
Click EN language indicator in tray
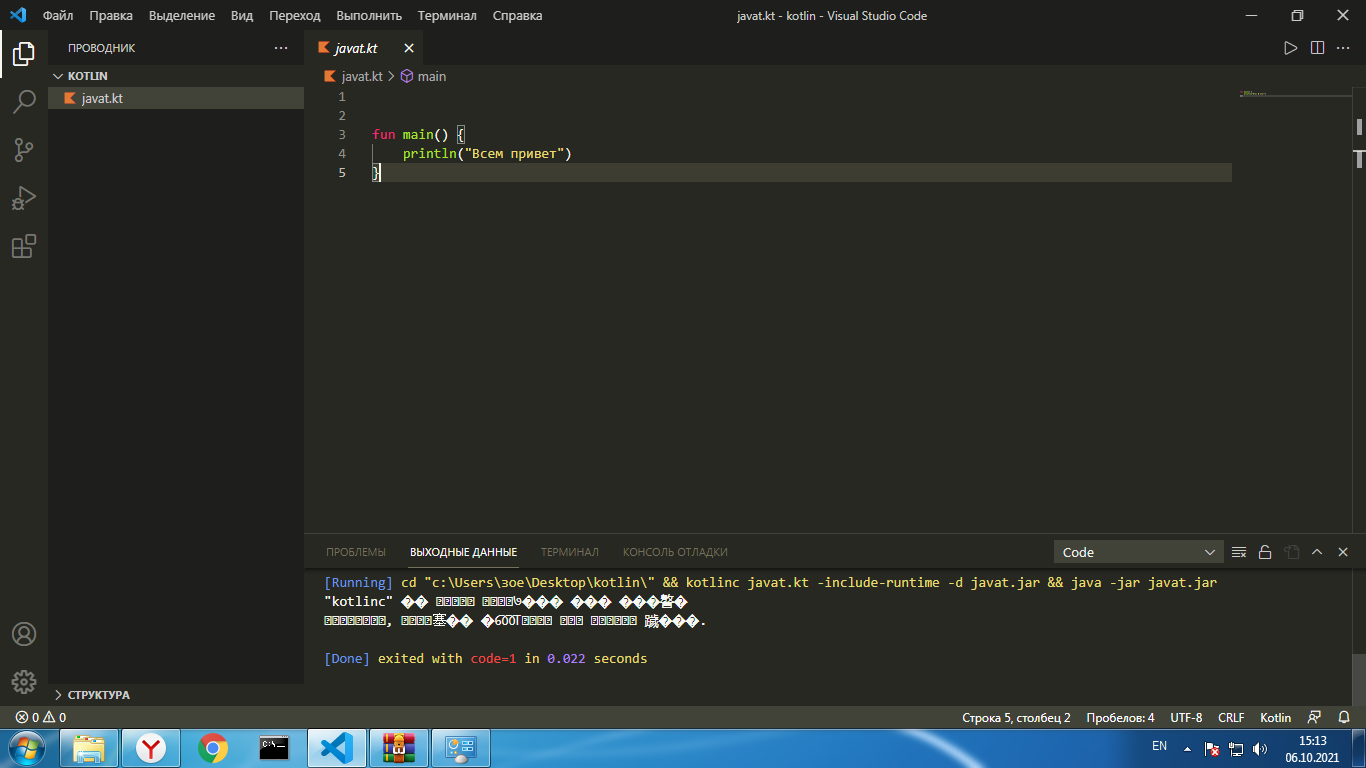click(1159, 746)
